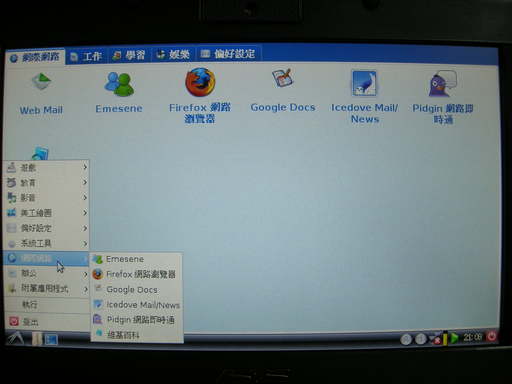Open Pidgin messenger desktop icon
This screenshot has width=512, height=384.
pyautogui.click(x=443, y=97)
